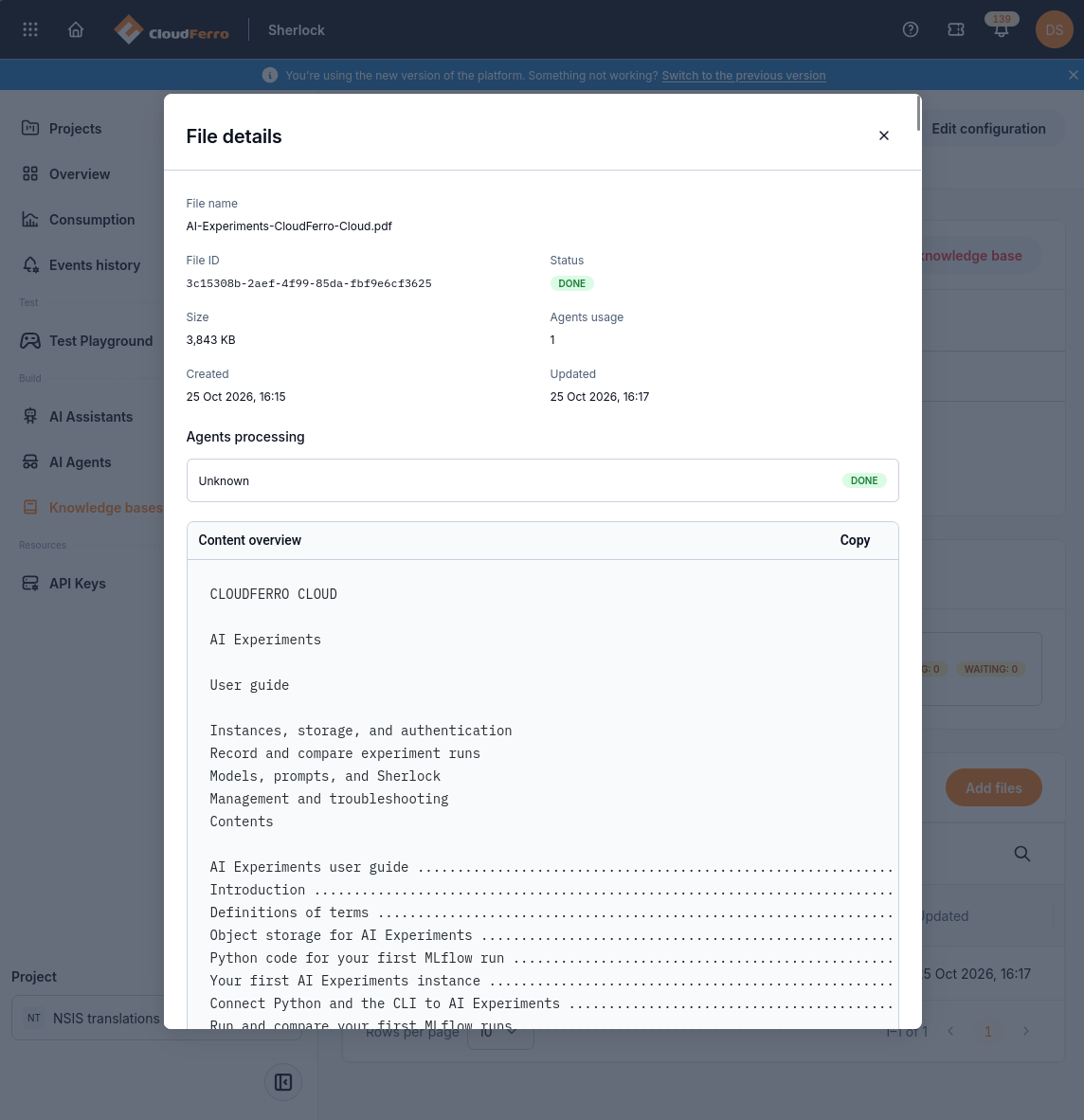
Task: Click the Overview grid icon
Action: tap(30, 173)
